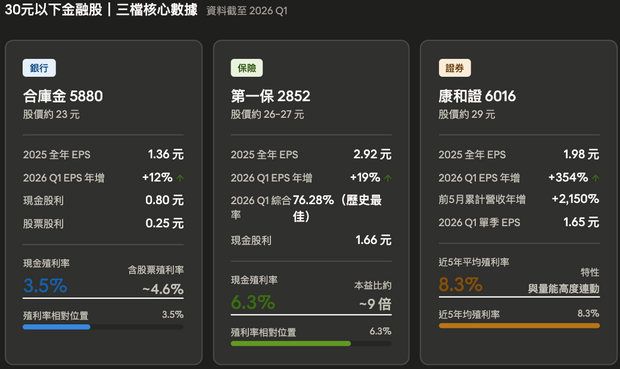Select the 合庫金 5880 stock title
Image resolution: width=620 pixels, height=369 pixels.
[63, 96]
